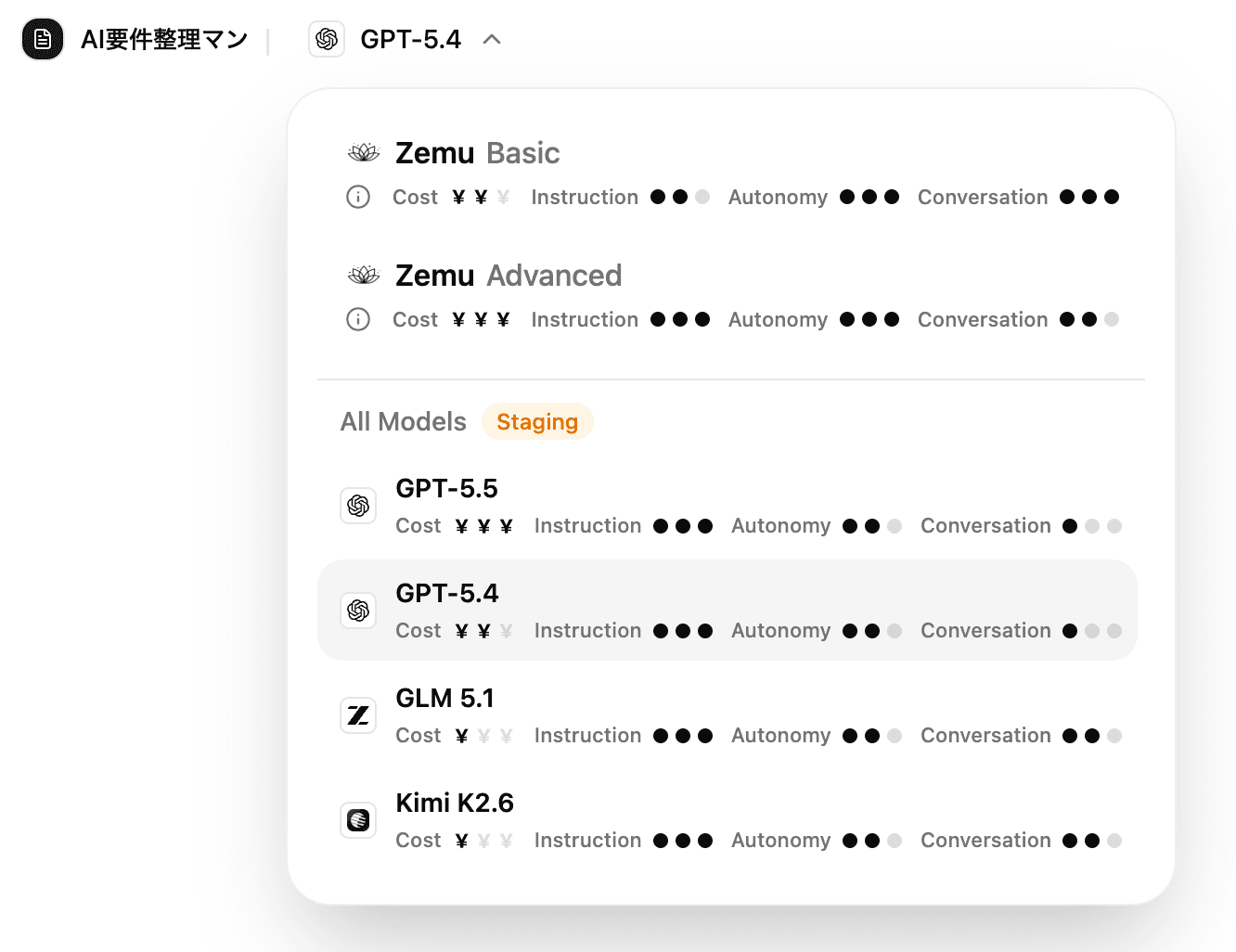Select the Zemu Advanced model
The image size is (1236, 952).
pos(508,276)
